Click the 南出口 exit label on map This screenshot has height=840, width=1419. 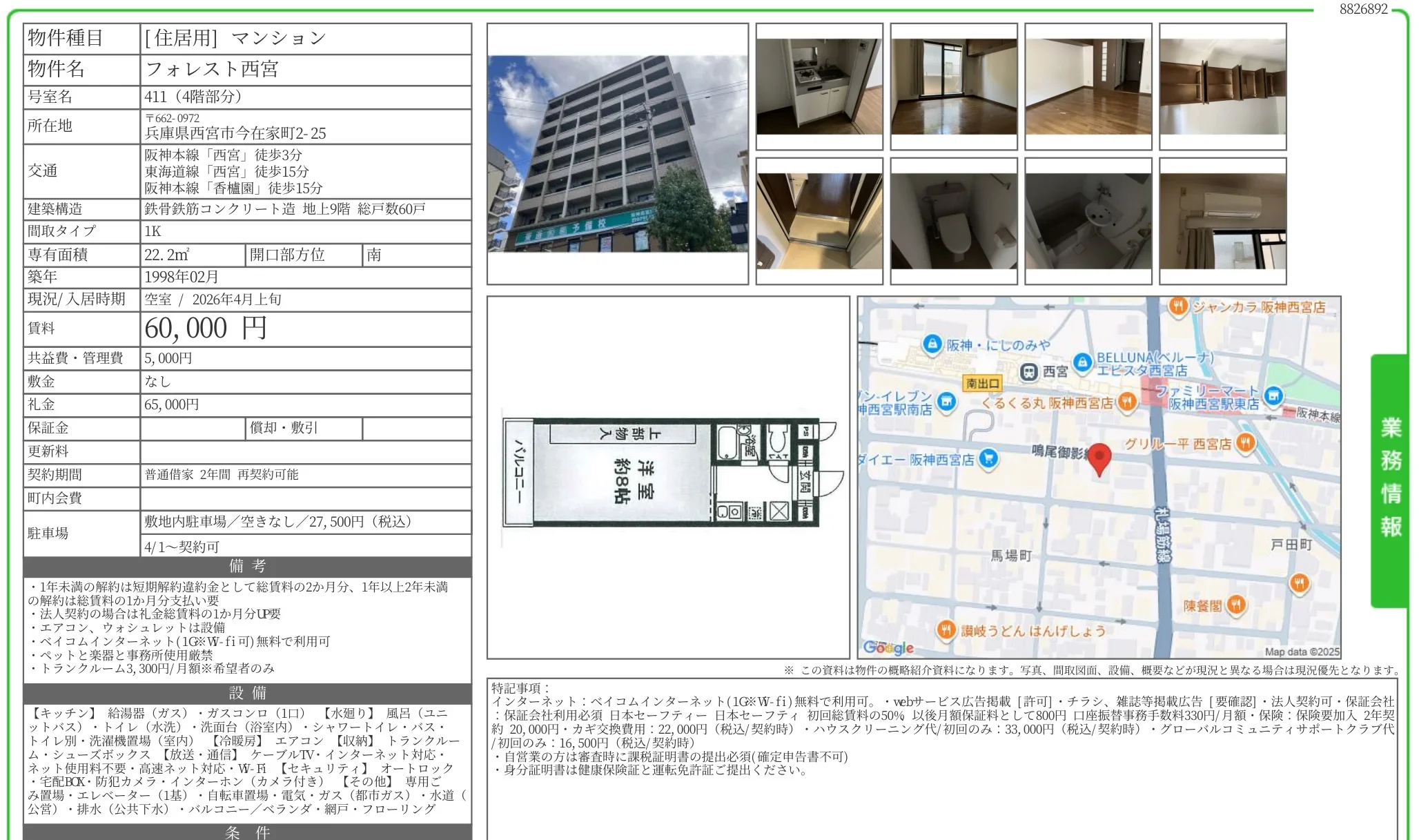[983, 382]
